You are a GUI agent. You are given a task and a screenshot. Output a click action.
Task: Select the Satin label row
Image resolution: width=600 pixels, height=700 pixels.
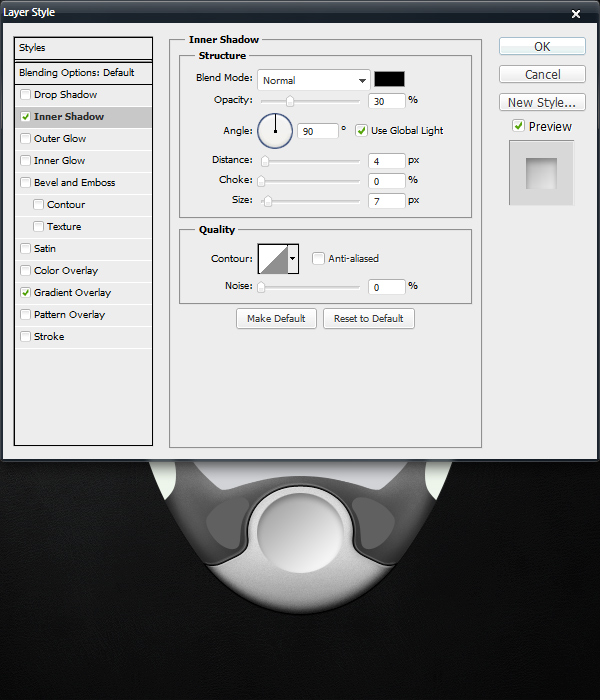point(45,248)
